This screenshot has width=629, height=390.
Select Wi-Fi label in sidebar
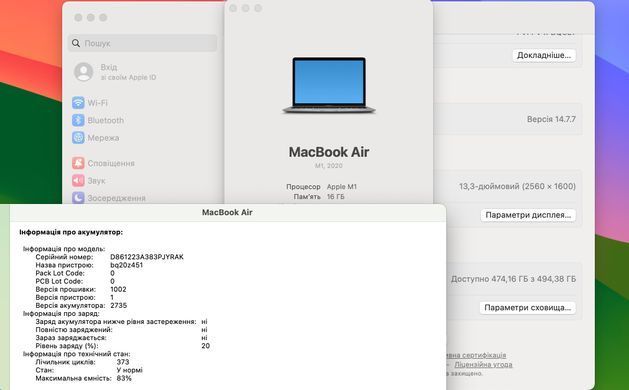pyautogui.click(x=98, y=103)
